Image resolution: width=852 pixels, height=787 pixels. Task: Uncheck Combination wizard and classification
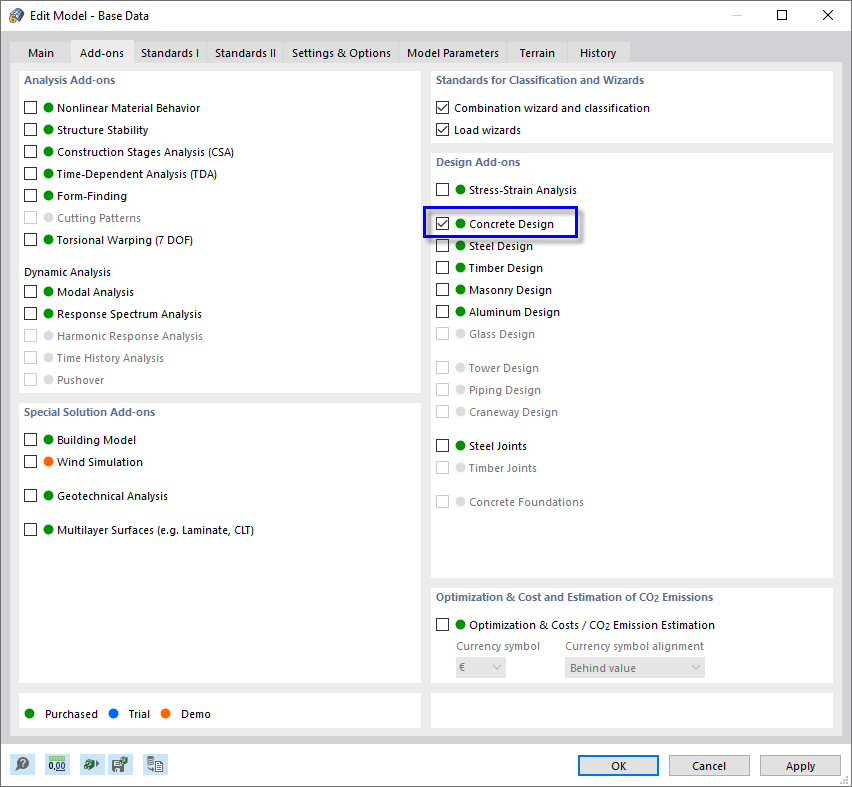click(442, 108)
